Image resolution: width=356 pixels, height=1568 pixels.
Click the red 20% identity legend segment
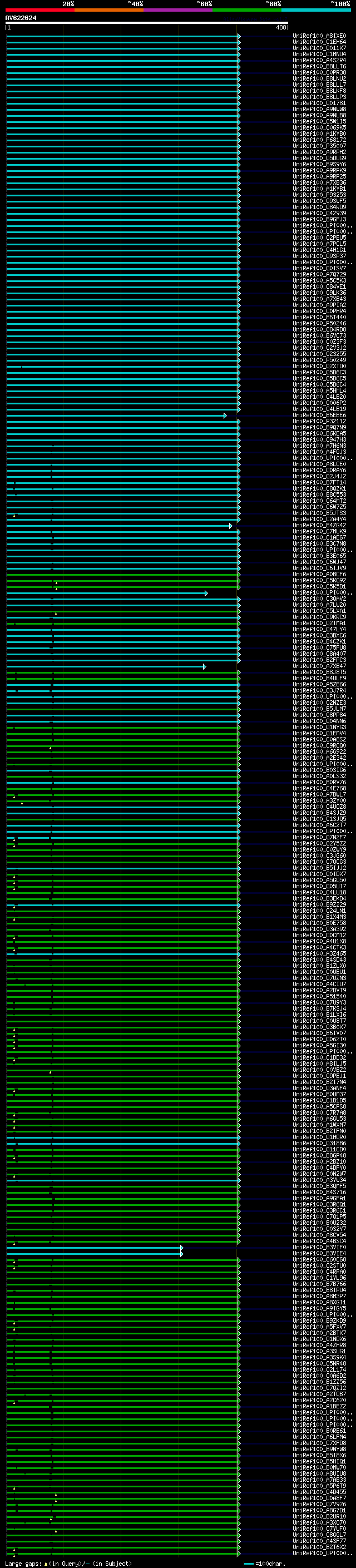pyautogui.click(x=39, y=10)
